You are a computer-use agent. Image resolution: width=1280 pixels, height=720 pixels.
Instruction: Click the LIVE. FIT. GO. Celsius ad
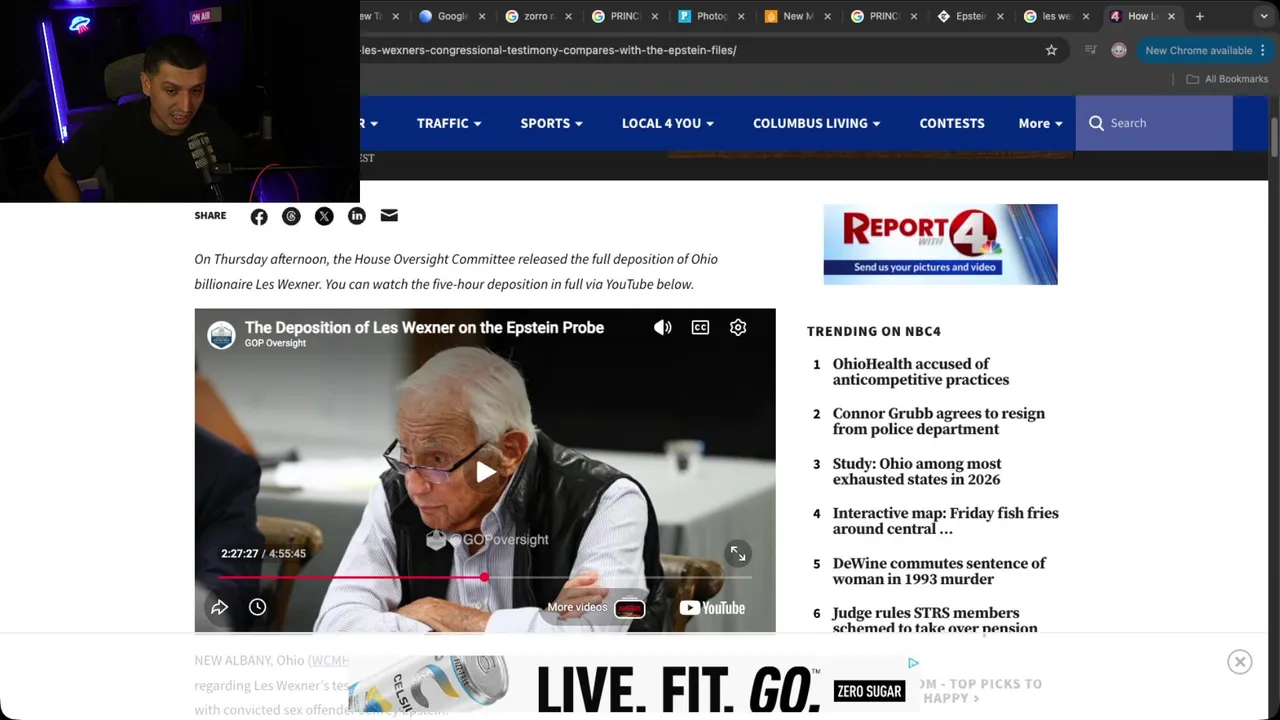pos(632,685)
